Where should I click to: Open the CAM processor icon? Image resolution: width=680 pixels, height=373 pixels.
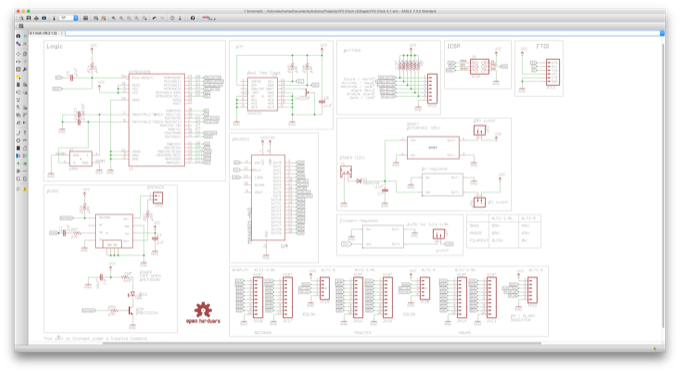[44, 18]
